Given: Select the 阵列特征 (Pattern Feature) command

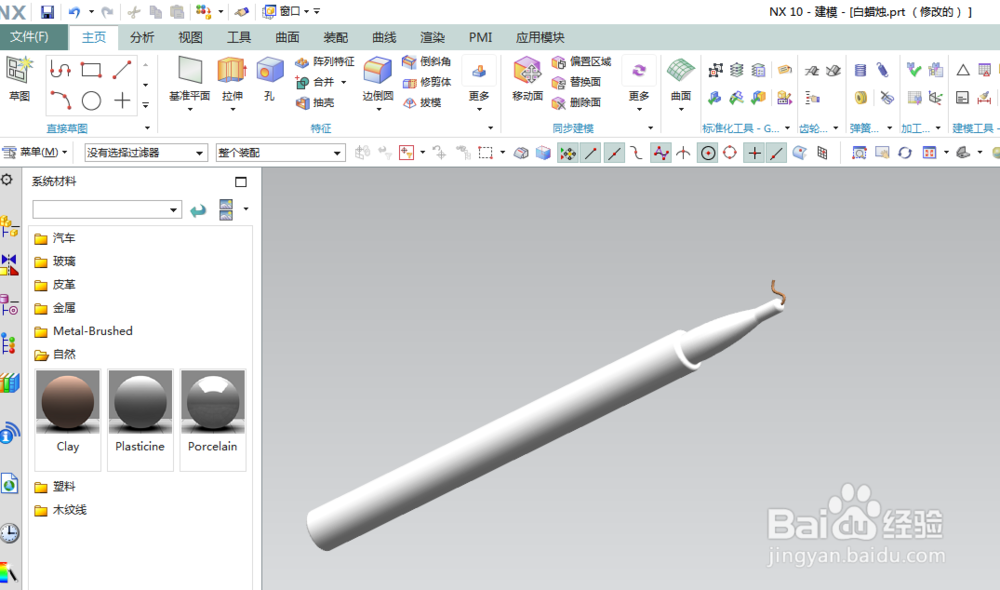Looking at the screenshot, I should click(320, 61).
